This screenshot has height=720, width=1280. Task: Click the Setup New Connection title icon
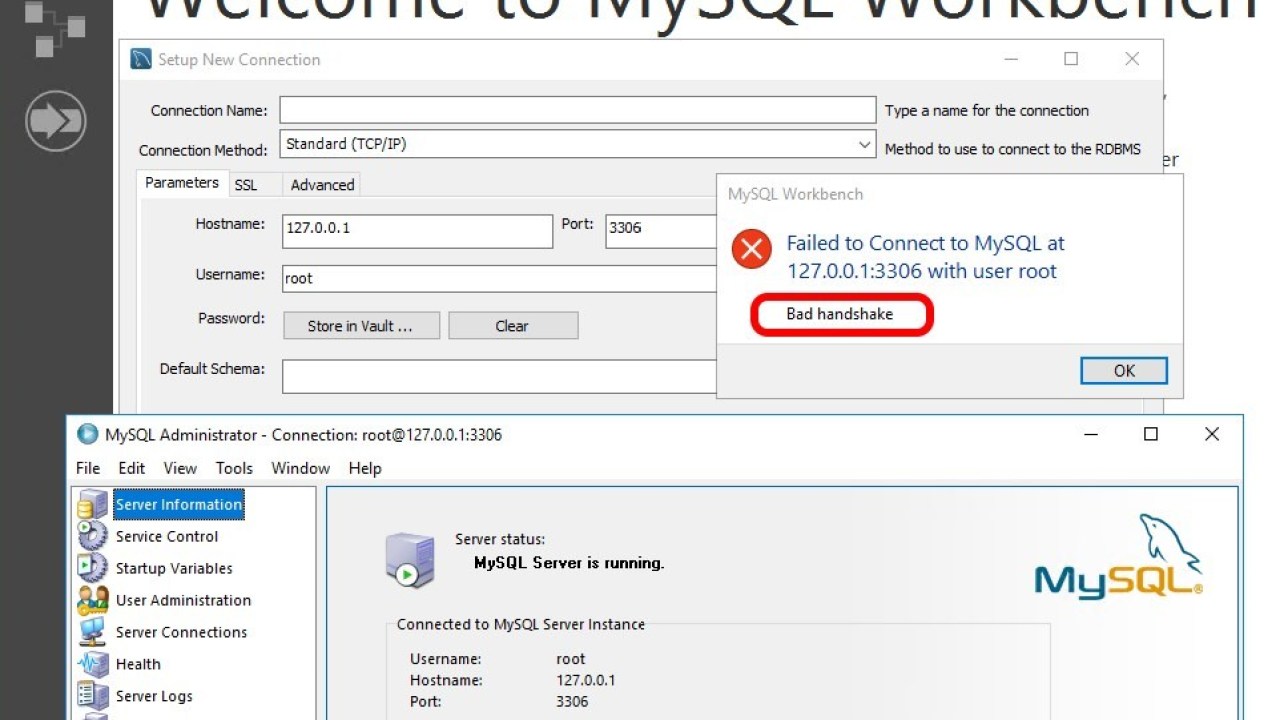tap(141, 60)
